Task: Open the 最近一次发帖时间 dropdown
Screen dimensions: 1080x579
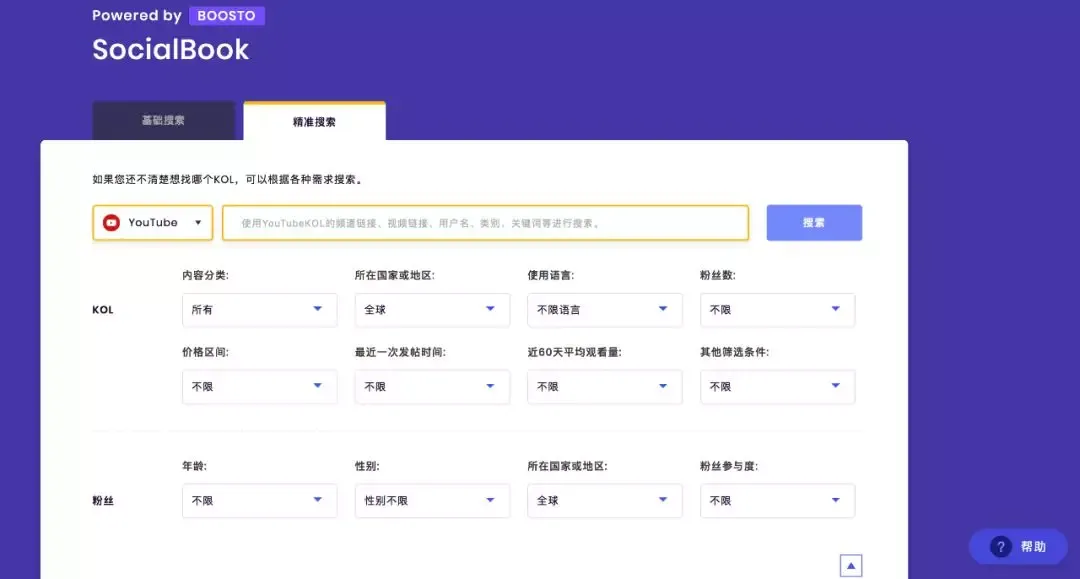Action: click(432, 387)
